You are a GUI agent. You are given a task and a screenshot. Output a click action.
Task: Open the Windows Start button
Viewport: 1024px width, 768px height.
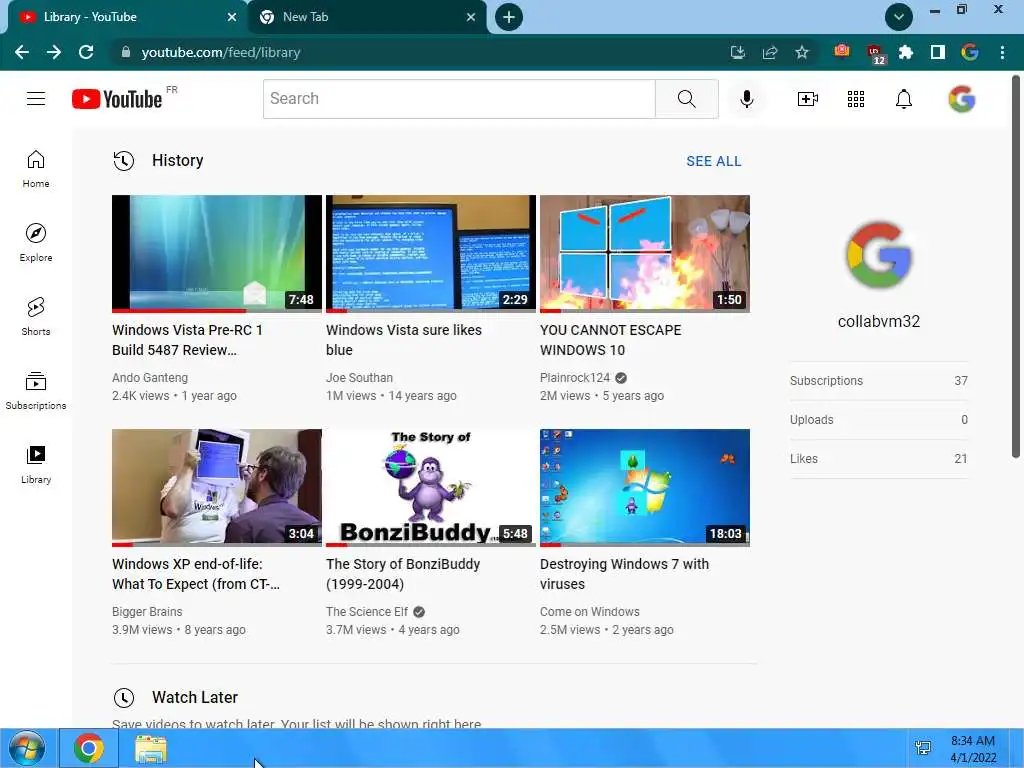click(x=27, y=748)
